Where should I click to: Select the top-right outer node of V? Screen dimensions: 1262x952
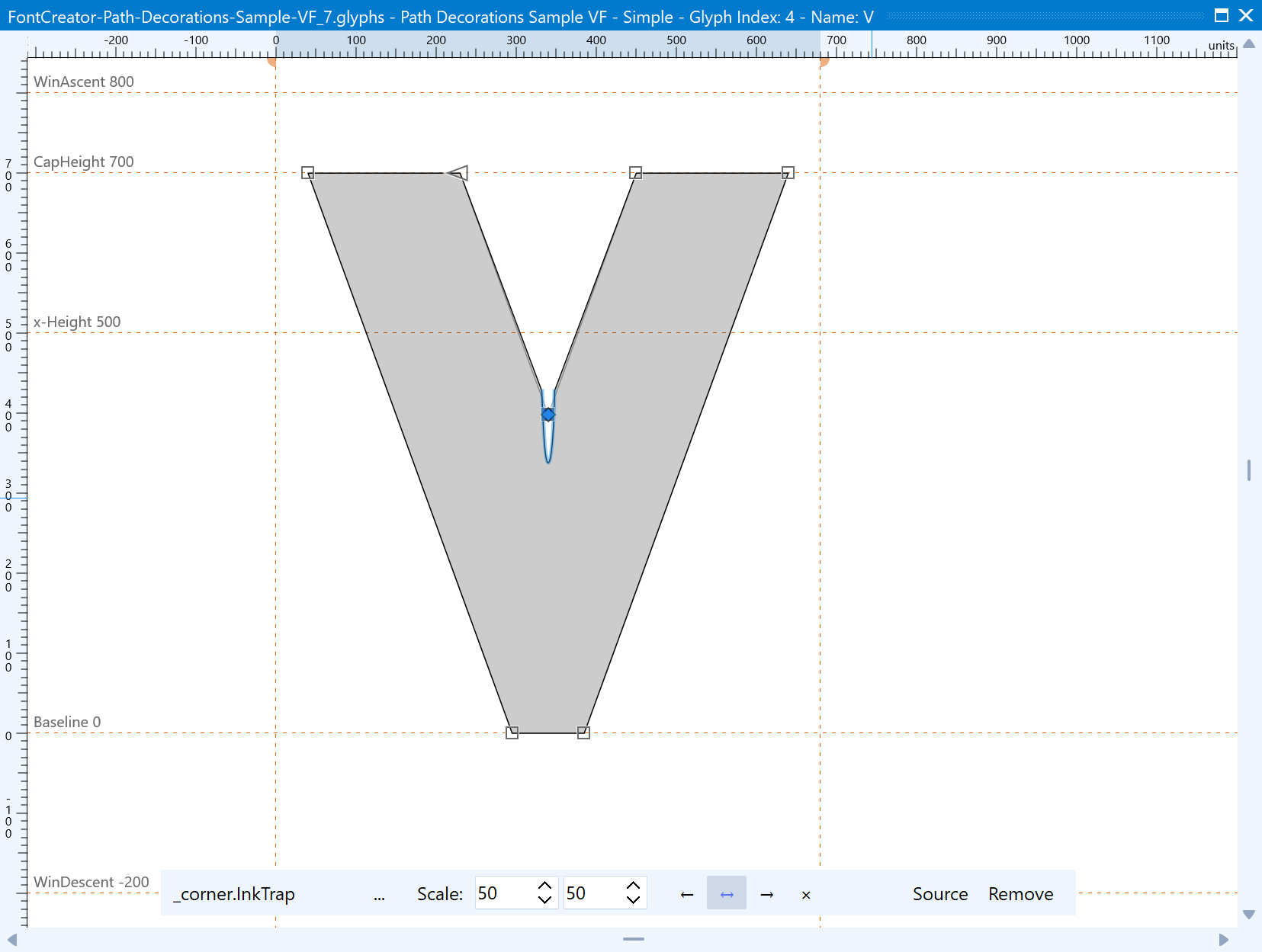point(788,173)
